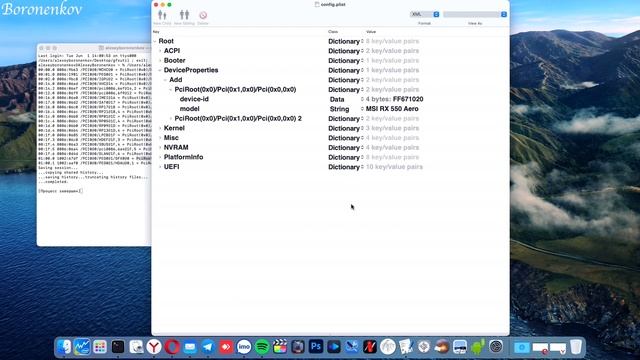Open Final Cut Pro from the dock
This screenshot has height=360, width=640.
point(280,347)
